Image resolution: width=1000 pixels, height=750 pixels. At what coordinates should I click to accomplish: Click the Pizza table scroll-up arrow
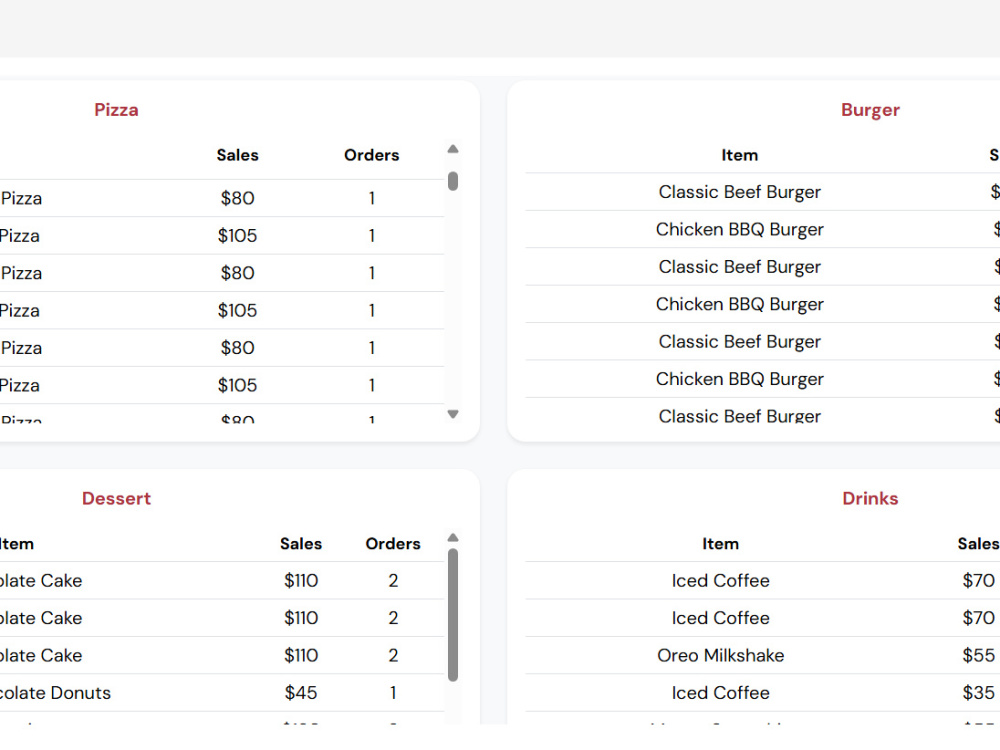453,149
